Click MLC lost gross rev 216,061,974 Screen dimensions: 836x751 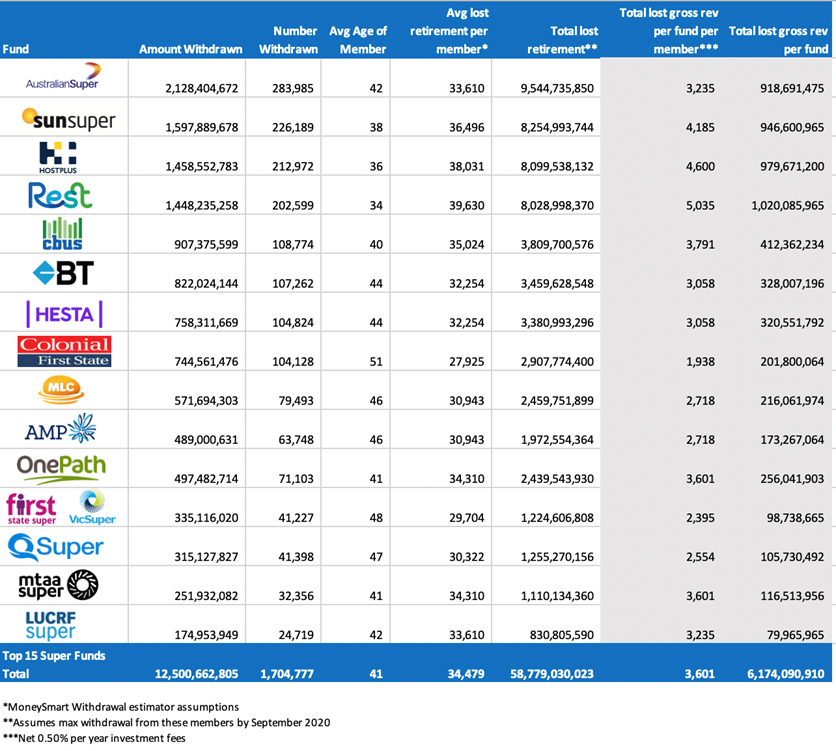(792, 400)
